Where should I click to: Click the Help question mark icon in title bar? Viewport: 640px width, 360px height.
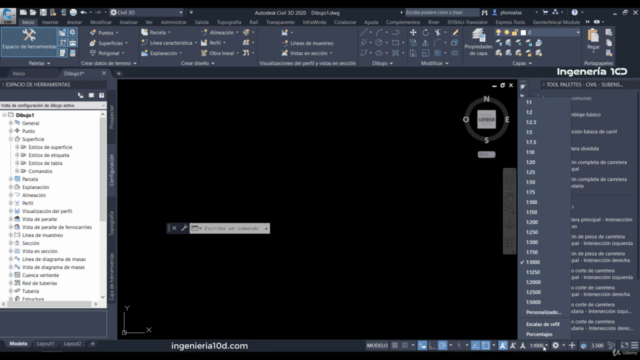pos(574,13)
